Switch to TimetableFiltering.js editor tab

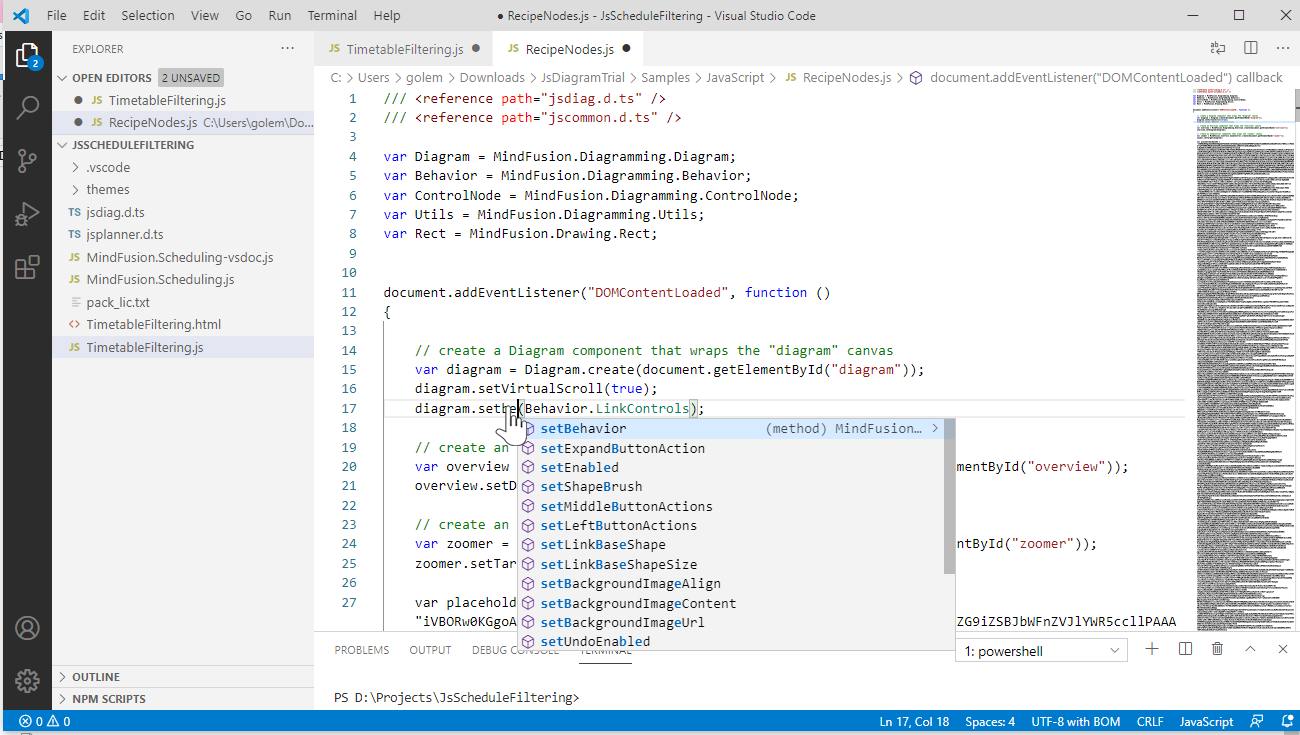pyautogui.click(x=404, y=49)
